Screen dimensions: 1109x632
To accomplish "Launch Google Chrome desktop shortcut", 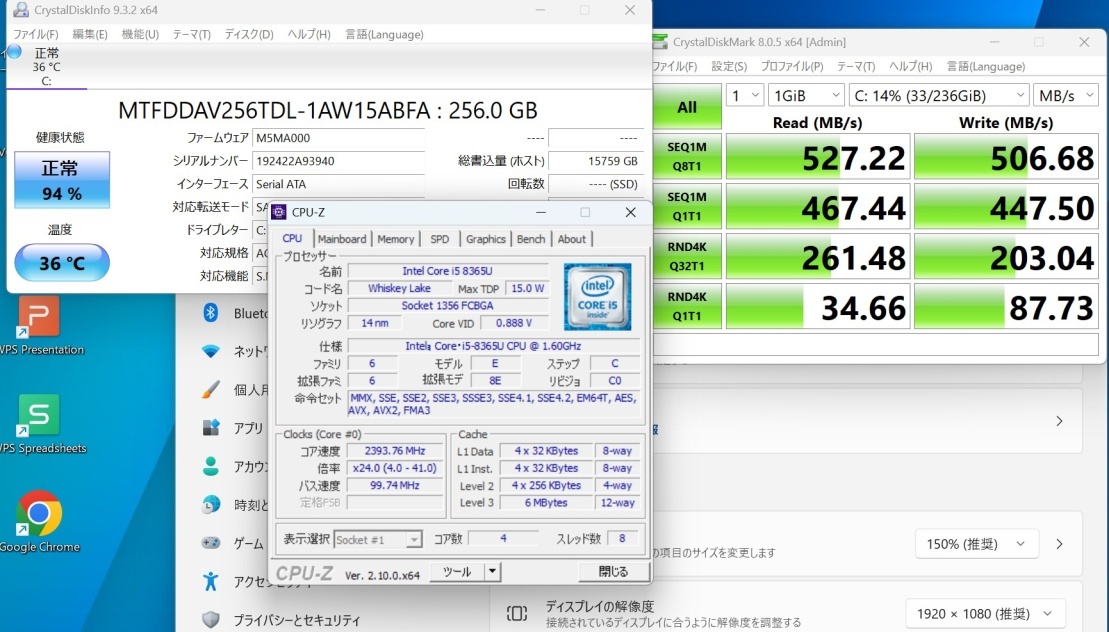I will 39,522.
